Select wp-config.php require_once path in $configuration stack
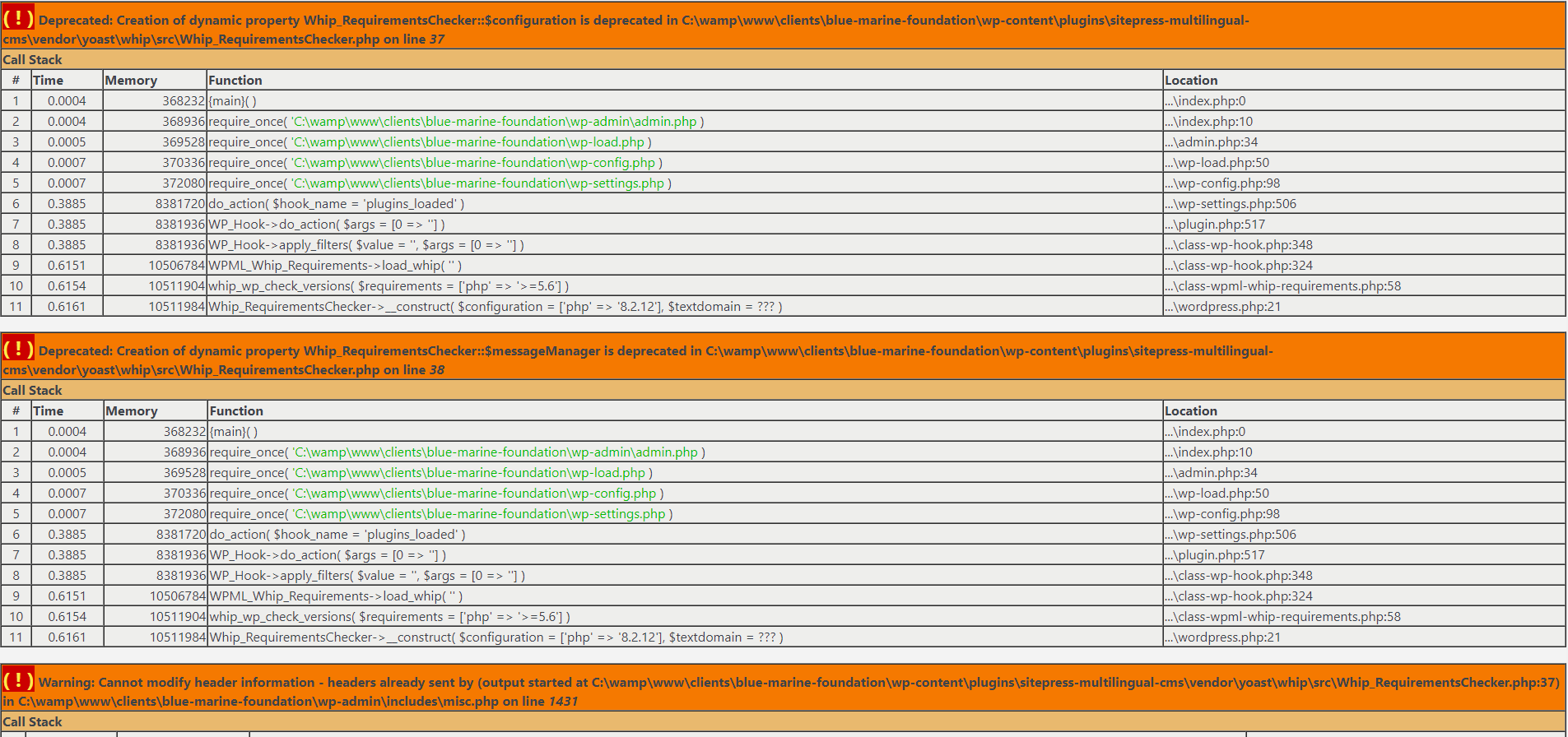The image size is (1568, 737). tap(473, 162)
